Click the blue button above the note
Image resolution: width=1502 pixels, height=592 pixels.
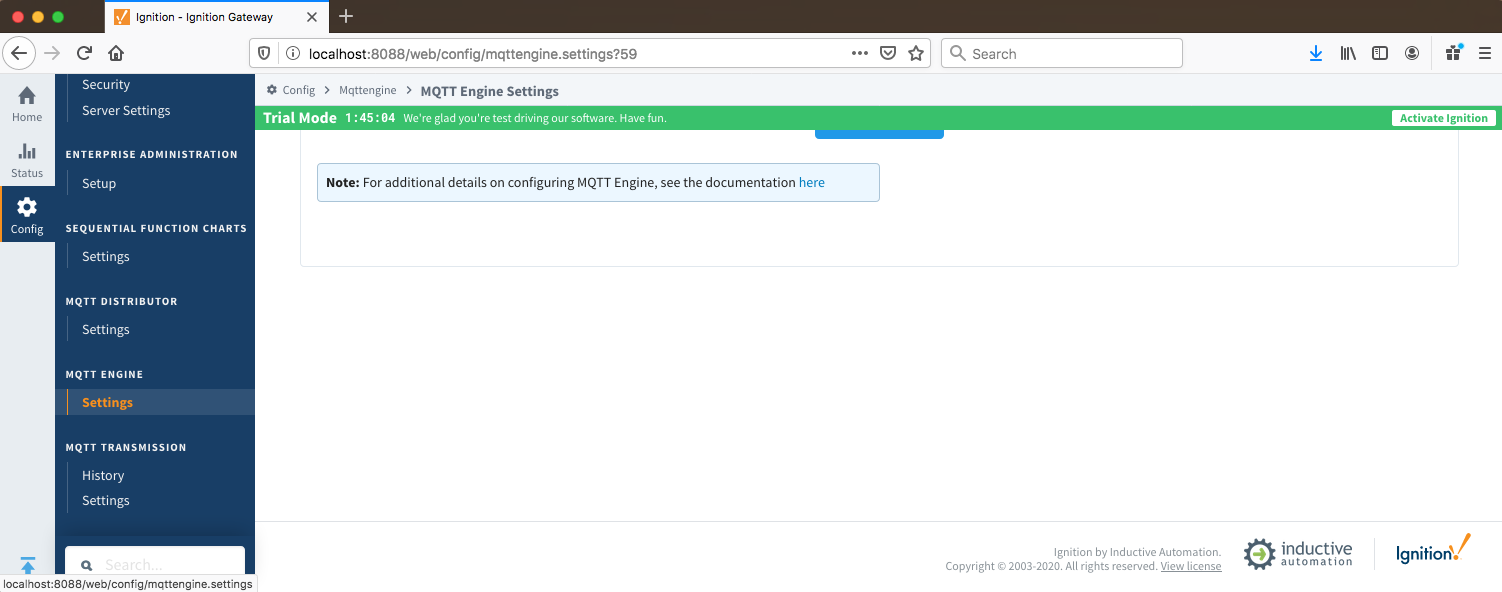879,134
